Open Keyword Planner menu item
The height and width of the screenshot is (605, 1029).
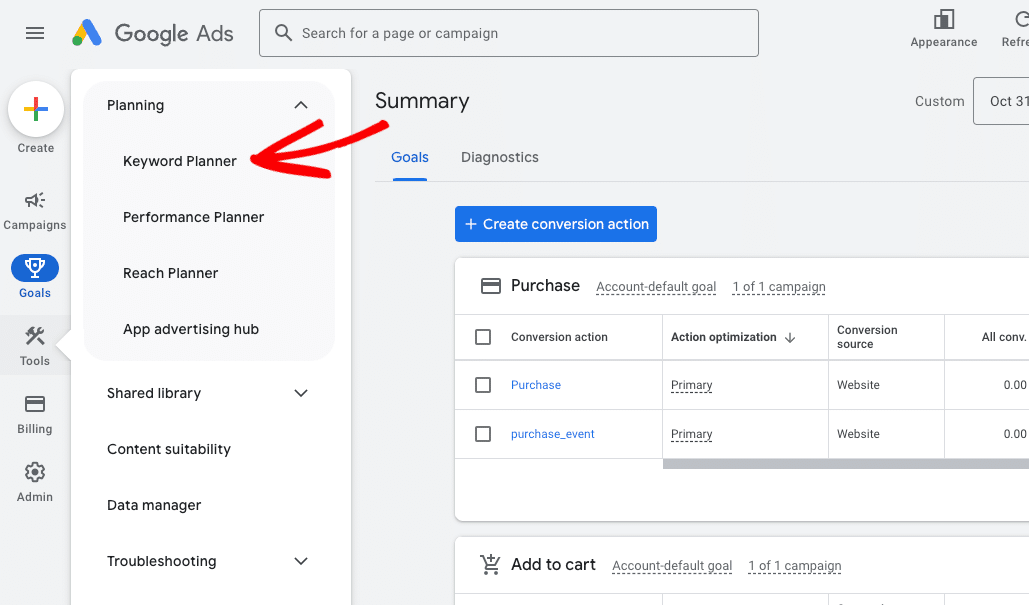(180, 161)
